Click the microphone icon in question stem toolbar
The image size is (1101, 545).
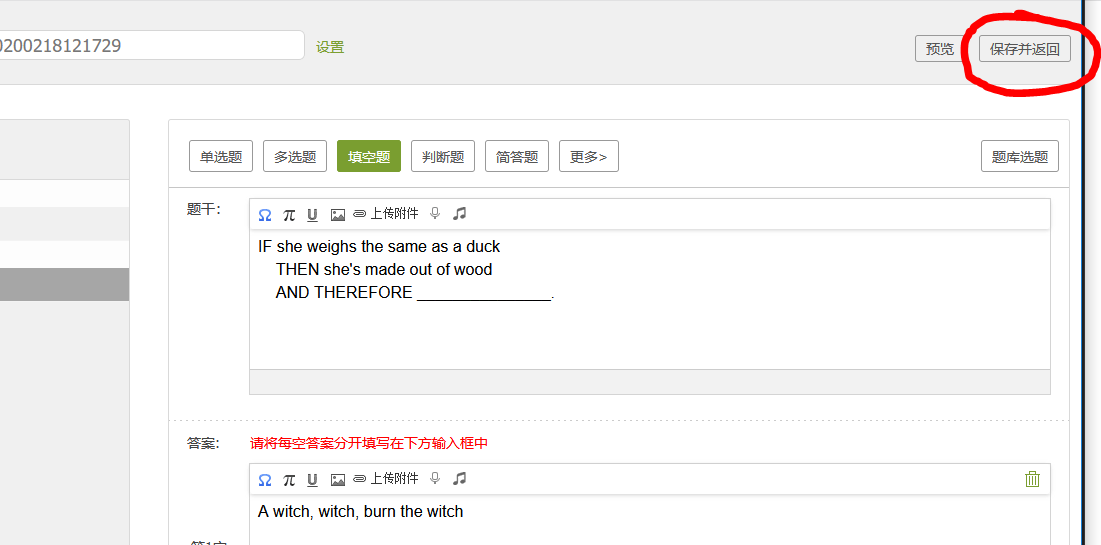(x=435, y=214)
